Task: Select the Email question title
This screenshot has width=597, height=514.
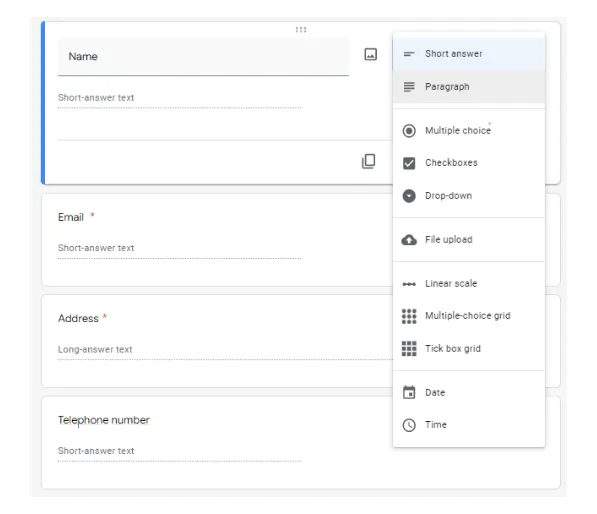Action: pyautogui.click(x=71, y=217)
